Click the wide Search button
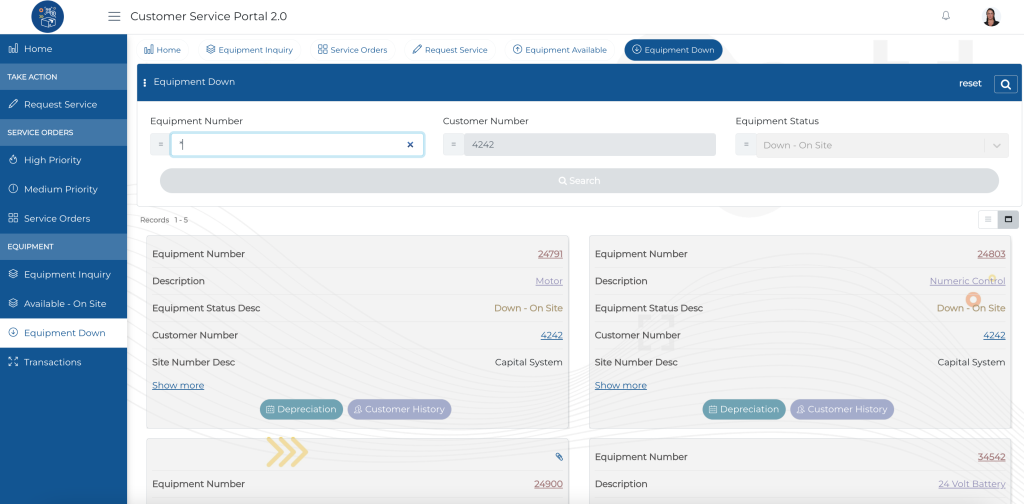This screenshot has height=504, width=1024. point(579,181)
